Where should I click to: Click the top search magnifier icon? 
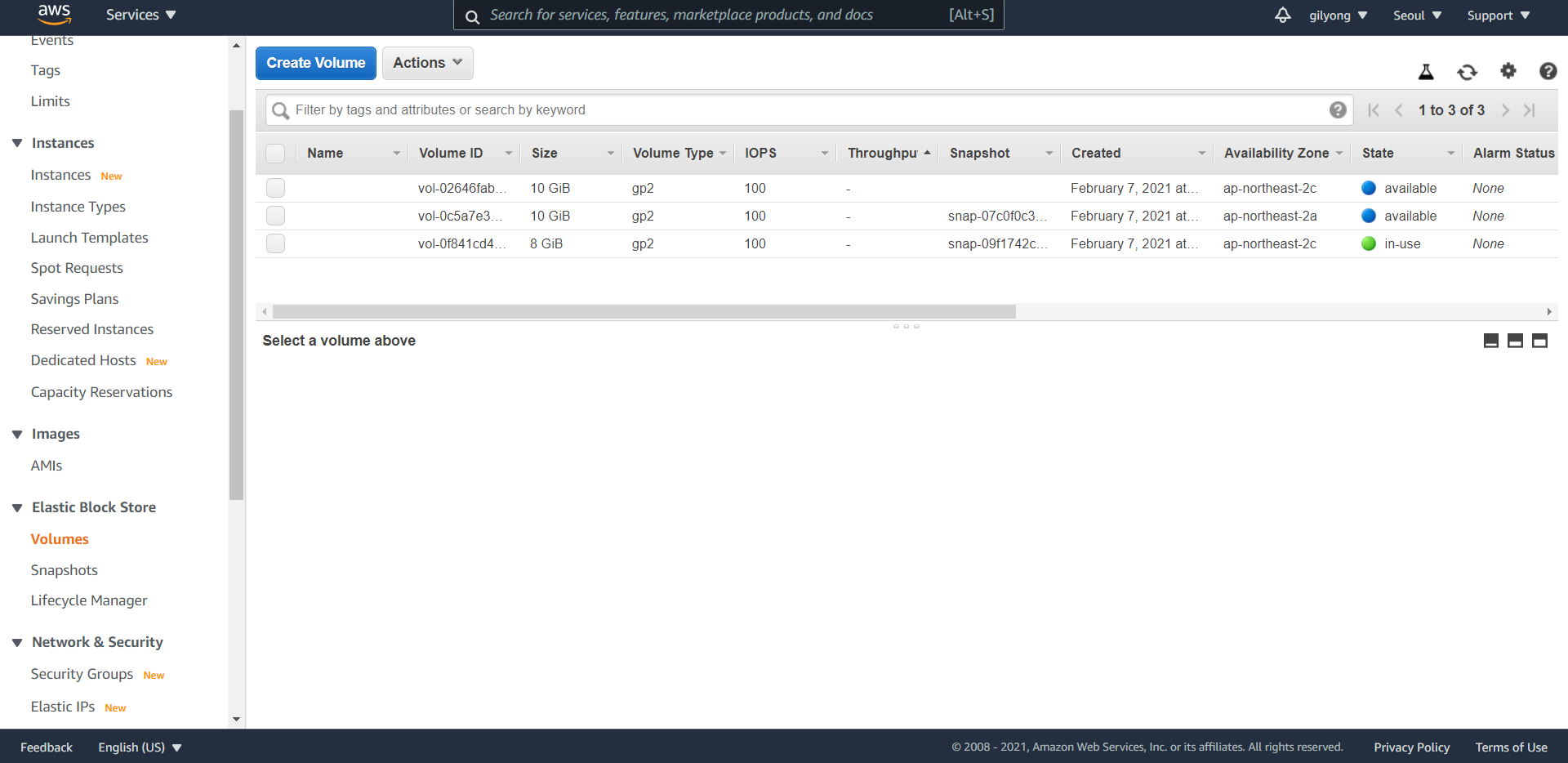472,16
